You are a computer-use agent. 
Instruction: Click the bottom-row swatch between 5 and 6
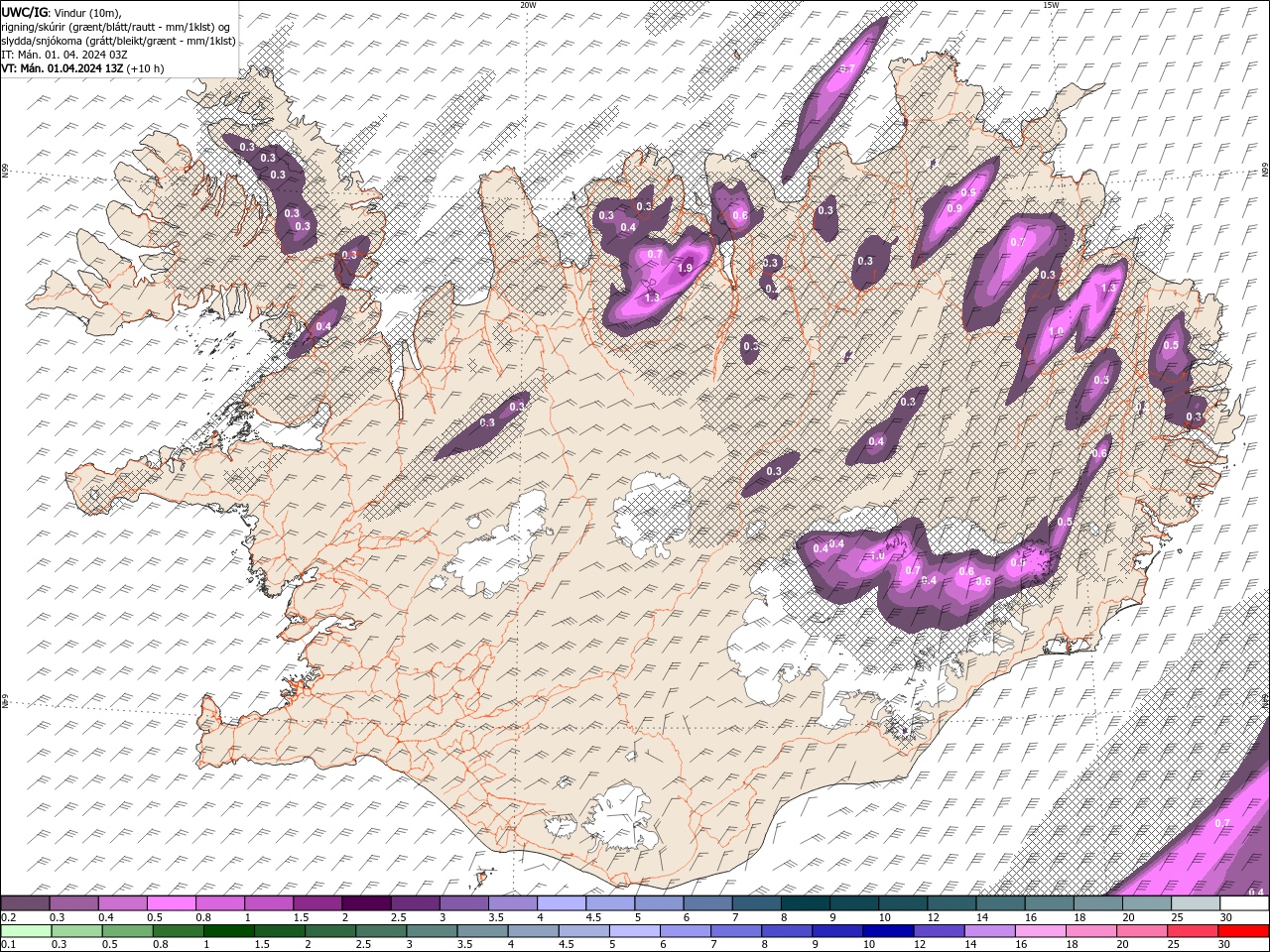coord(634,930)
